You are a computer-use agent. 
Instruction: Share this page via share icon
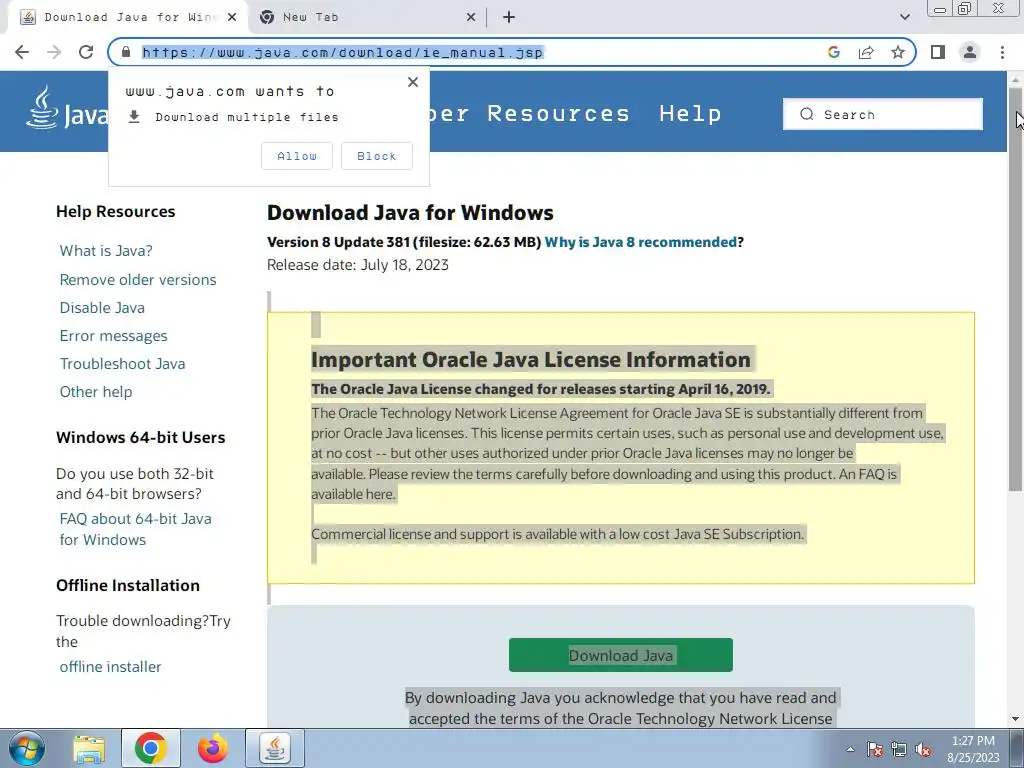(x=866, y=52)
